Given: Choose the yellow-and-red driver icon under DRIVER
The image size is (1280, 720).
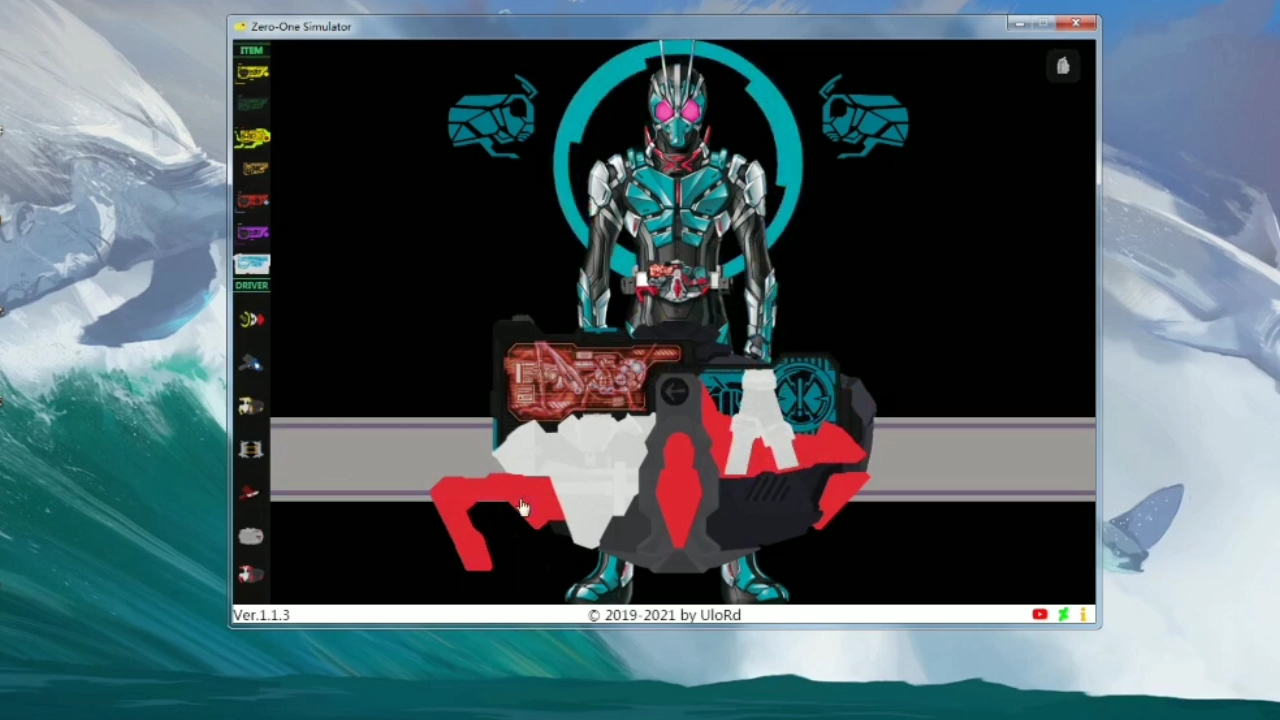Looking at the screenshot, I should pyautogui.click(x=252, y=319).
